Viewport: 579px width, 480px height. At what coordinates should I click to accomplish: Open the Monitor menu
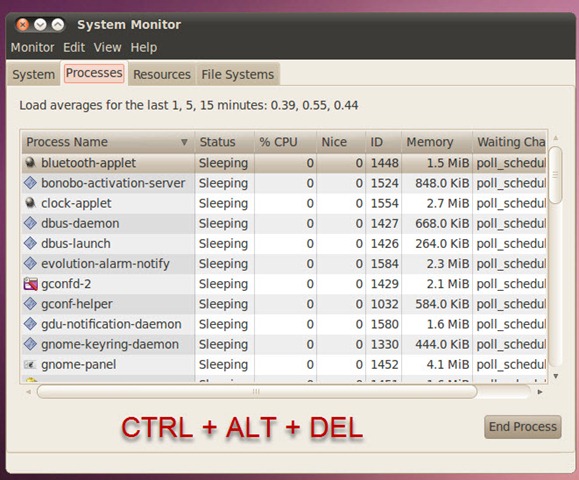[x=32, y=47]
